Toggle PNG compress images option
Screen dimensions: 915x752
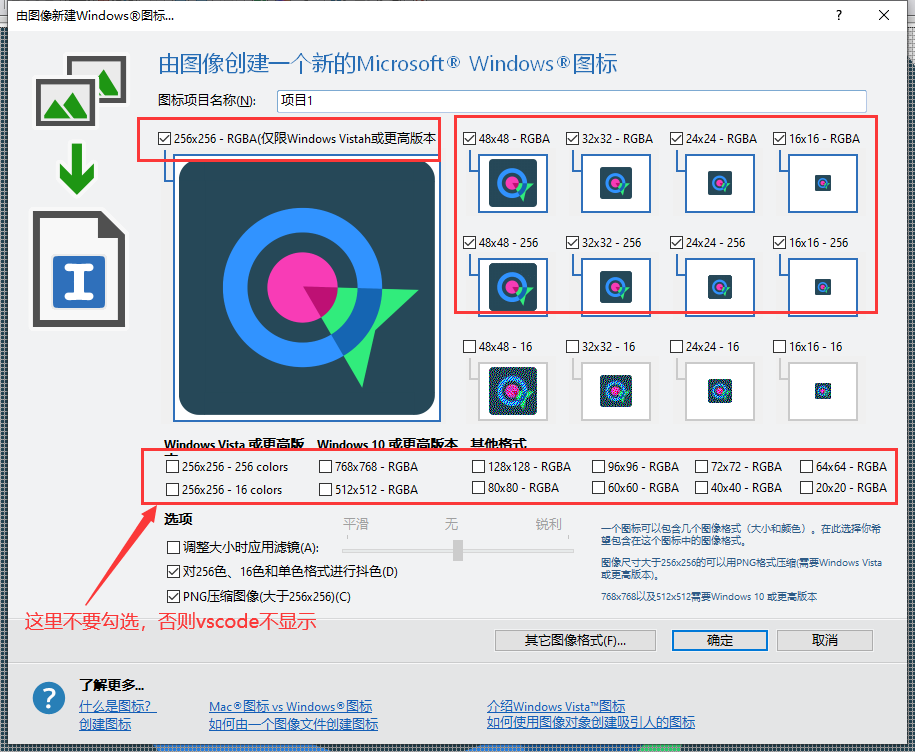tap(173, 596)
